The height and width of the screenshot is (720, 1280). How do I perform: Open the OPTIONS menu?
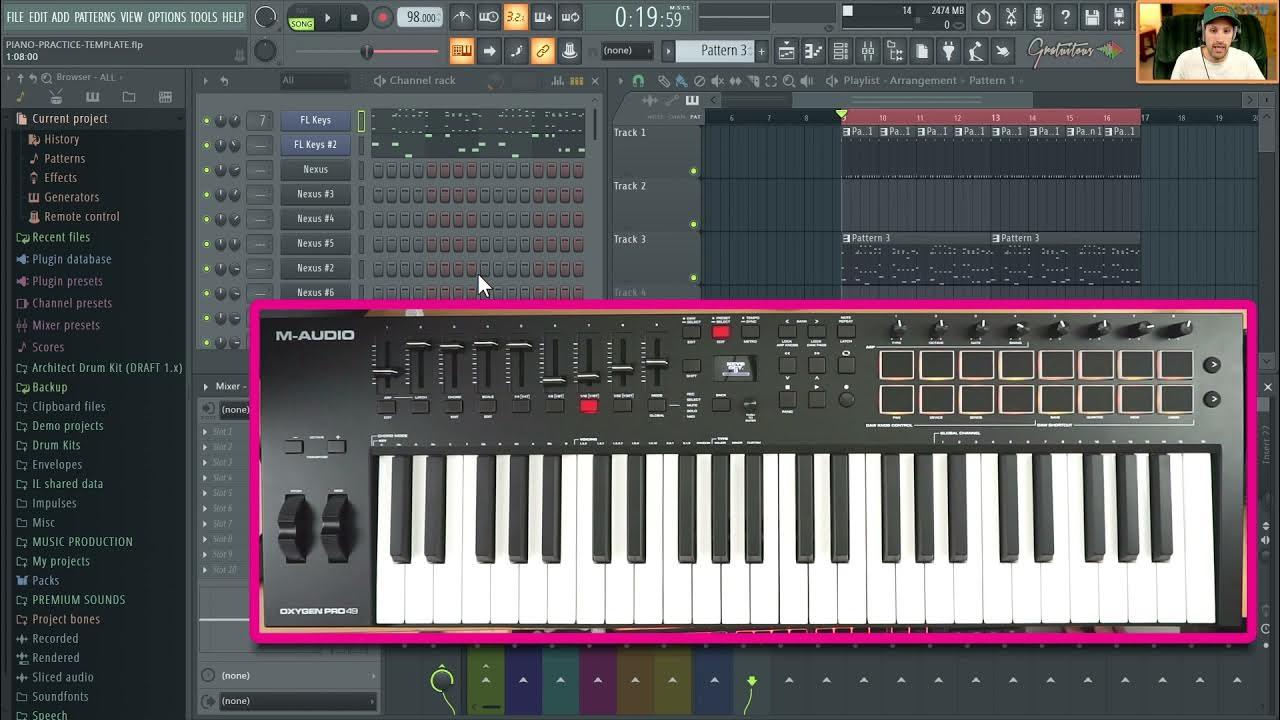[x=167, y=17]
